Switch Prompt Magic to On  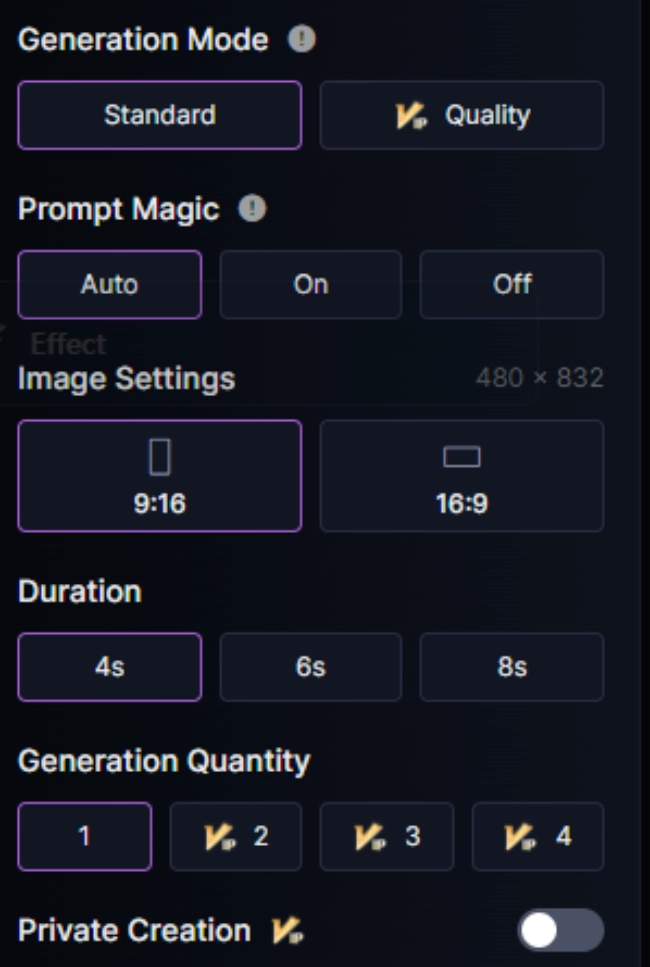(x=310, y=284)
